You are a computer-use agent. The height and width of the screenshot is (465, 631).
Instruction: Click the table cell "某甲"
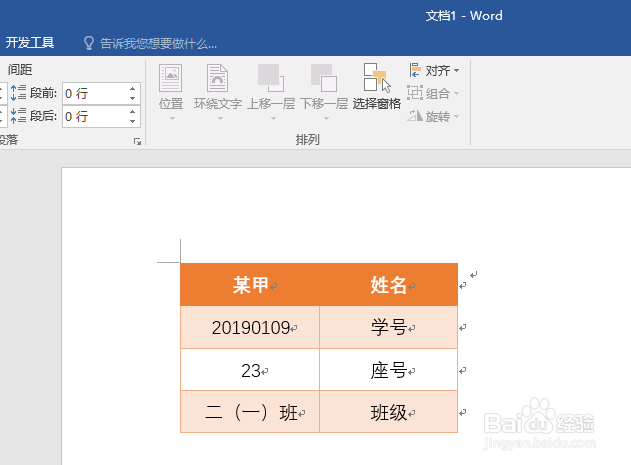pyautogui.click(x=250, y=285)
